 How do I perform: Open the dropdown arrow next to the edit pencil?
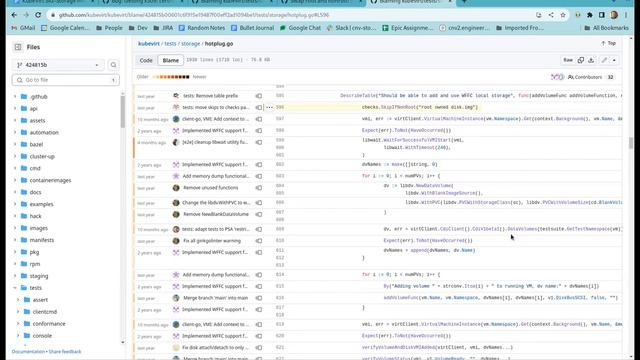coord(614,60)
